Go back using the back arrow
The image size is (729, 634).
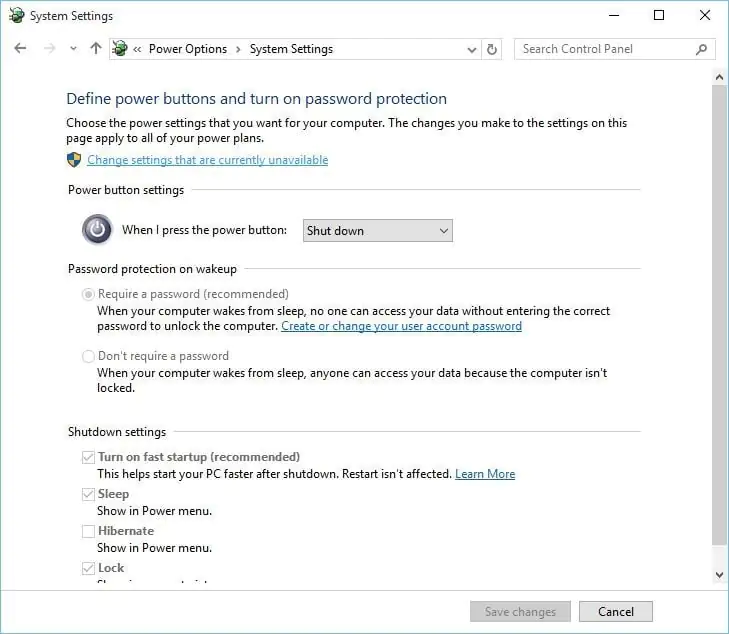pyautogui.click(x=20, y=48)
